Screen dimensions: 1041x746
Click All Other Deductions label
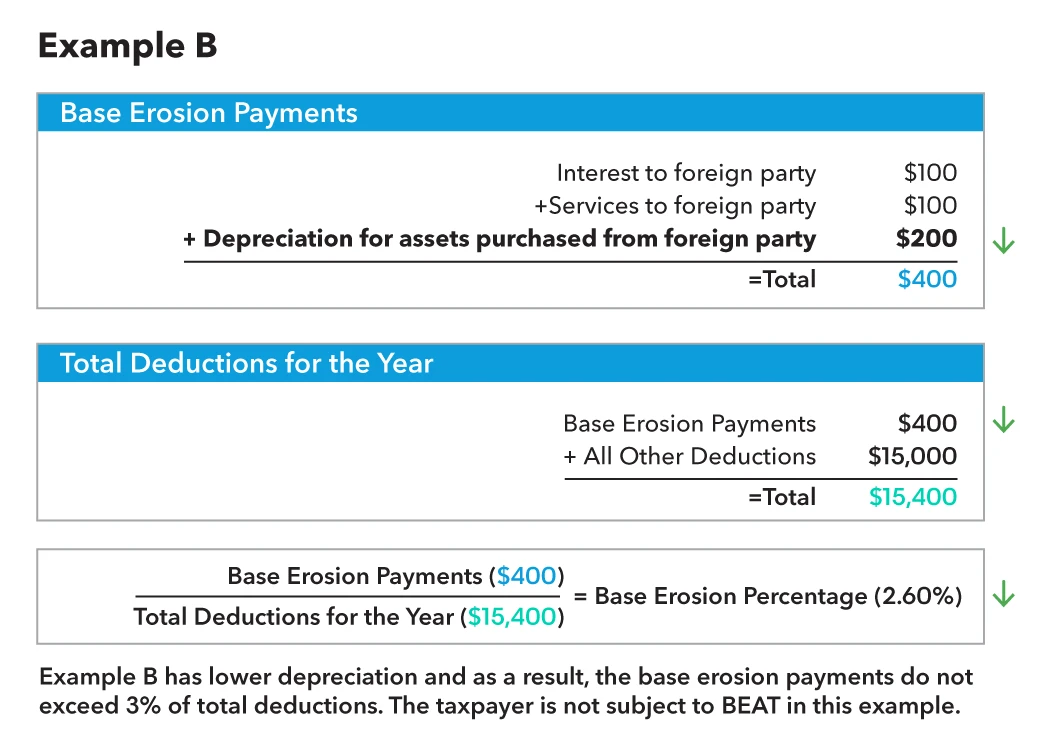[x=690, y=456]
